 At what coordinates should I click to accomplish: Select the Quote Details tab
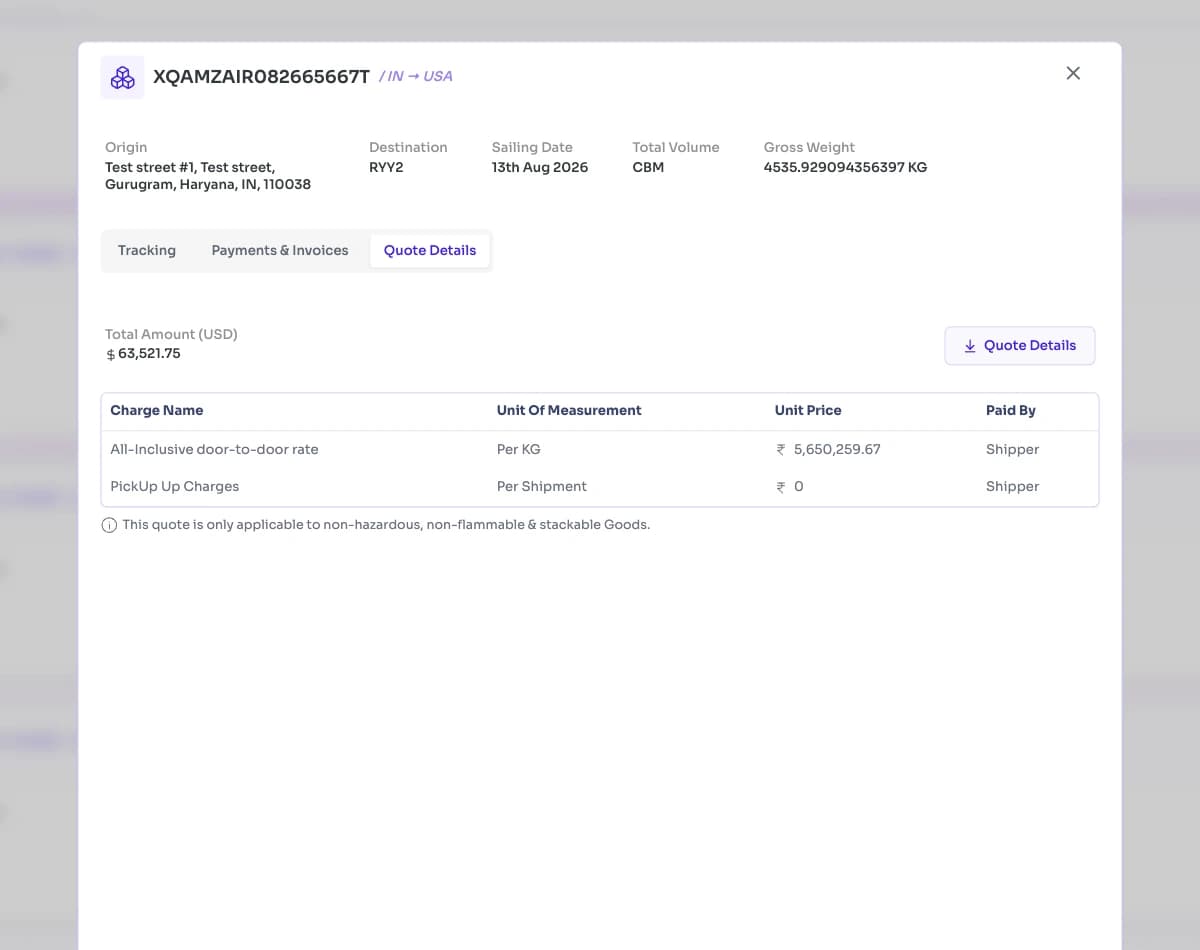[430, 251]
